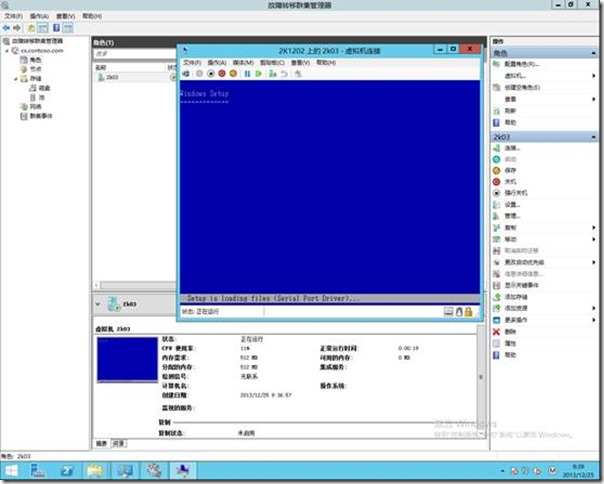Click red 关机 action under 2k03

(x=510, y=182)
